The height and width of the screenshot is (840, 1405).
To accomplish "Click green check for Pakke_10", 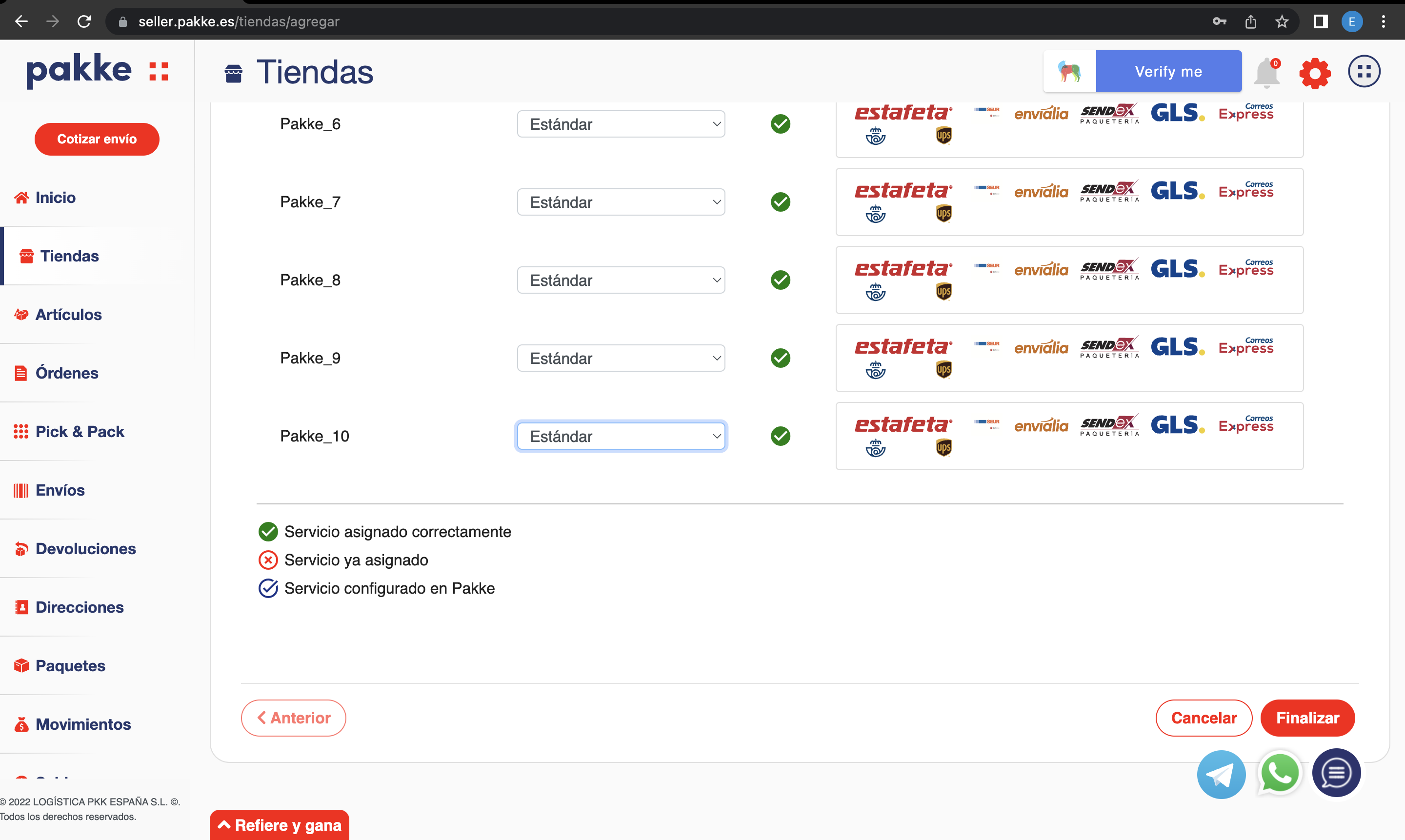I will (x=780, y=437).
